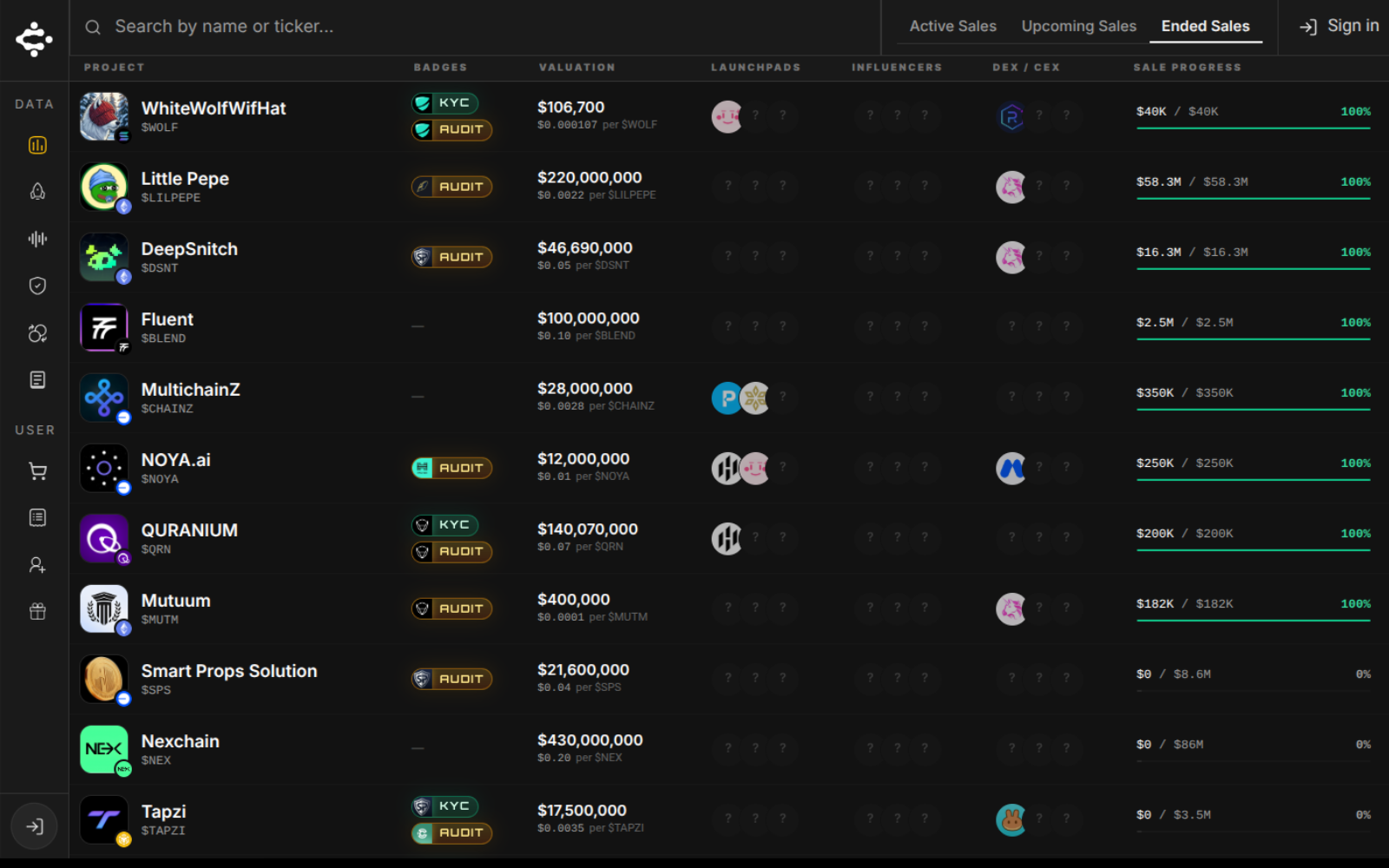
Task: Click the $0.0035 per $TAPZI price
Action: point(590,828)
